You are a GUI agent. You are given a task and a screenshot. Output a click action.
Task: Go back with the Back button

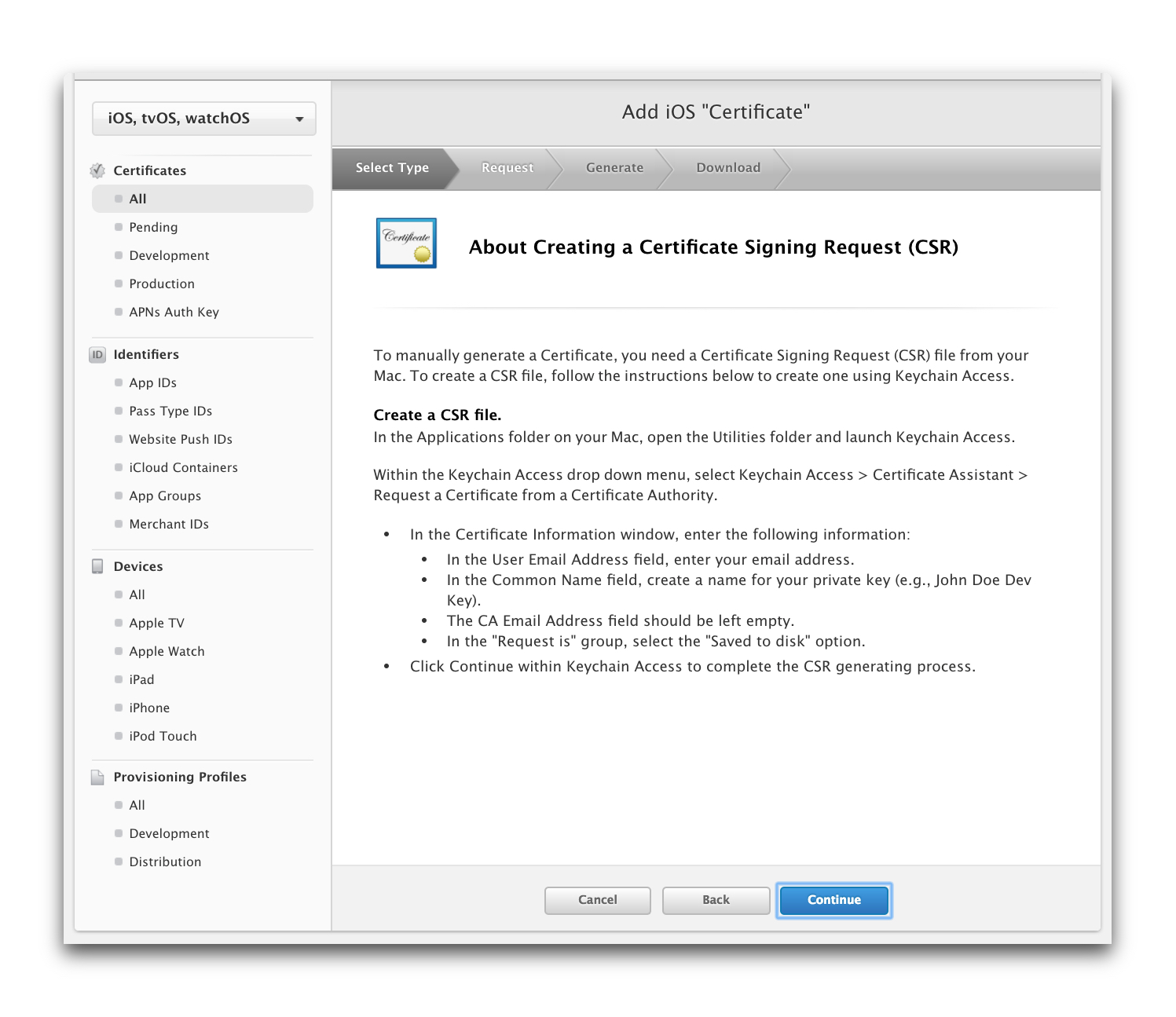(x=716, y=900)
